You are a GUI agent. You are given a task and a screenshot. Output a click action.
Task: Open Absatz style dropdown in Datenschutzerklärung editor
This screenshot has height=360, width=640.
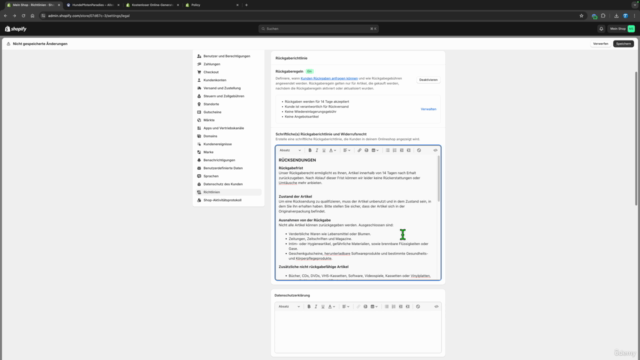(x=289, y=307)
